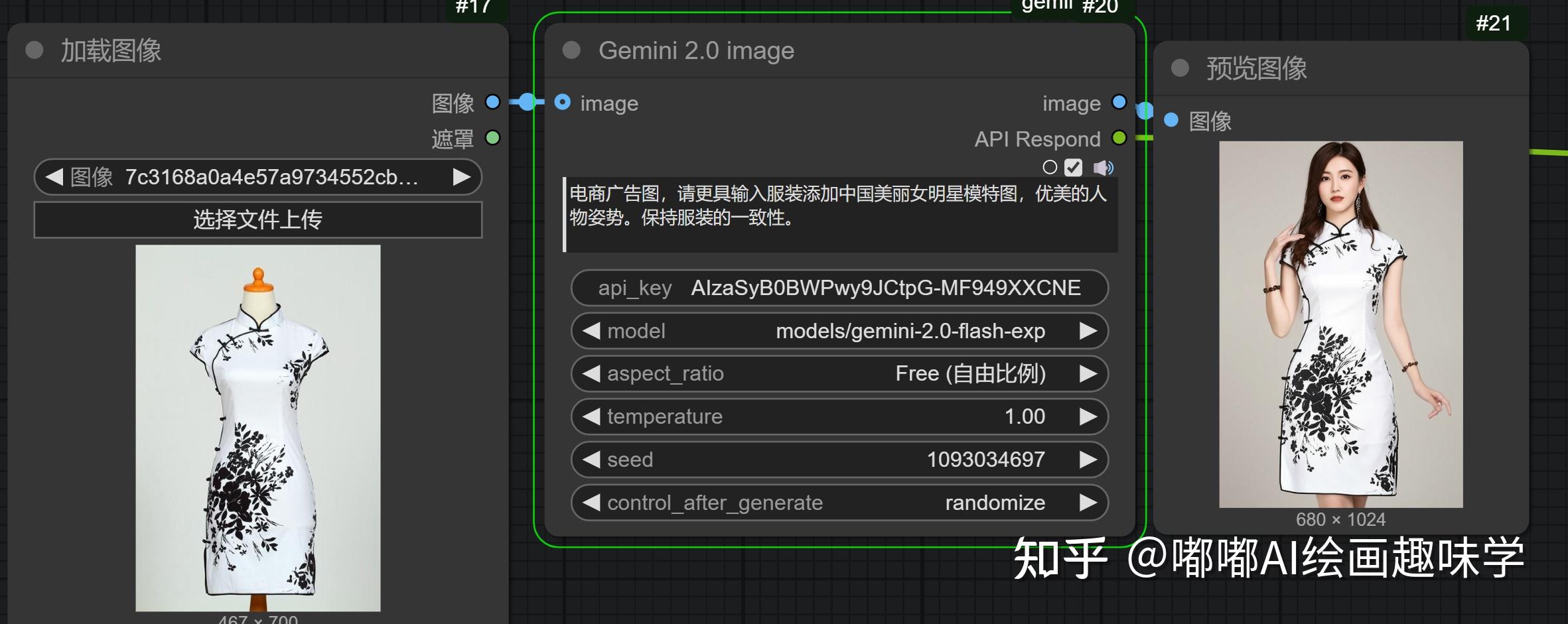Screen dimensions: 1568x624
Task: Browse previous image with filename left arrow
Action: point(54,177)
